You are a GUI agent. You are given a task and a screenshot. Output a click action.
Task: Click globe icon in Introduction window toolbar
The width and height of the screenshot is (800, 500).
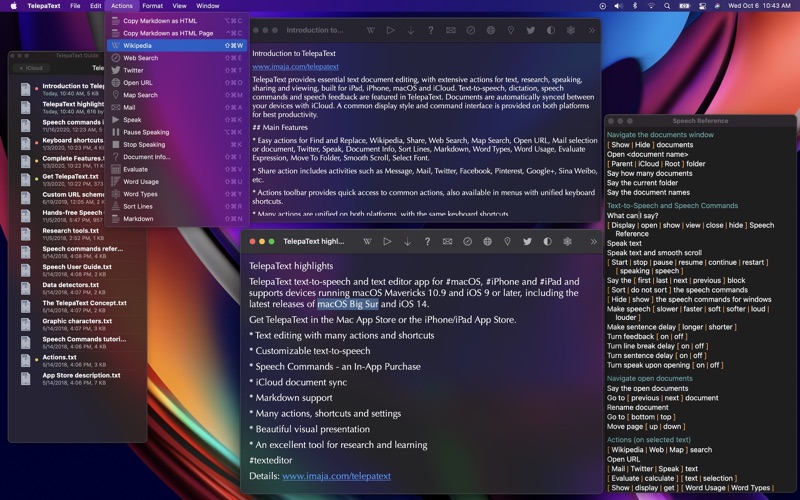click(490, 30)
